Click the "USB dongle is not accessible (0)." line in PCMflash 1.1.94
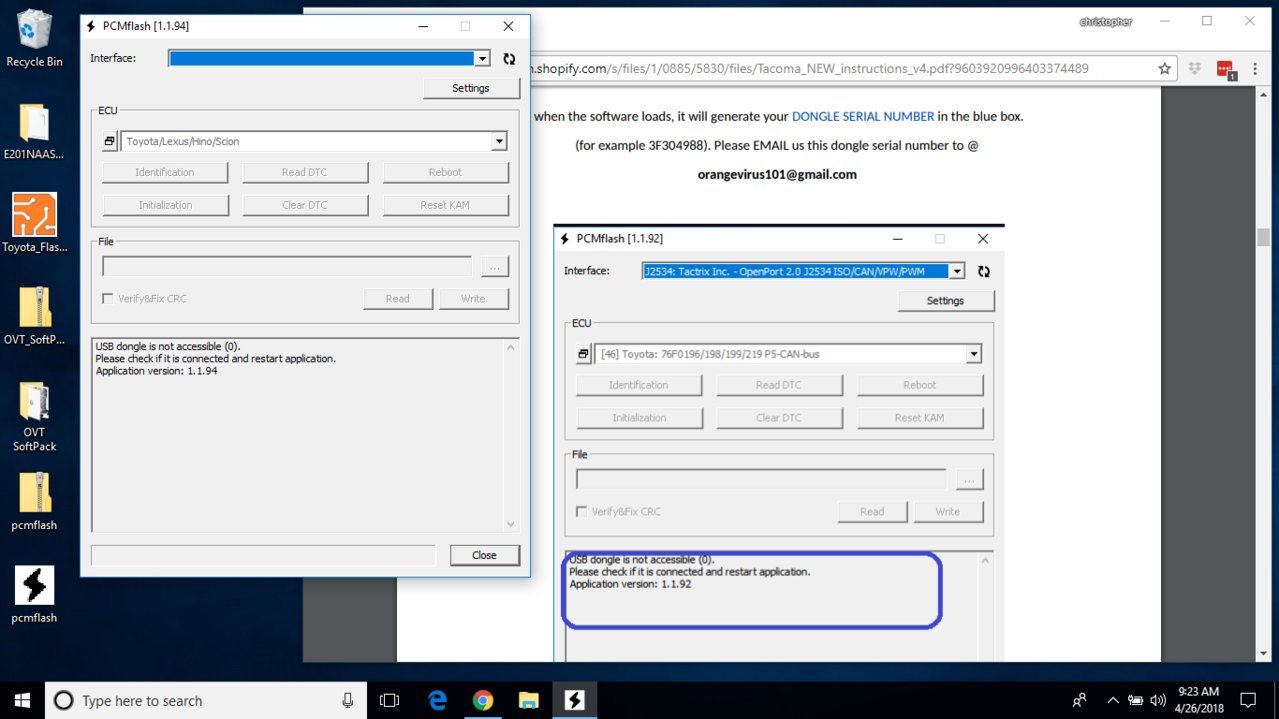This screenshot has width=1279, height=719. click(x=168, y=346)
